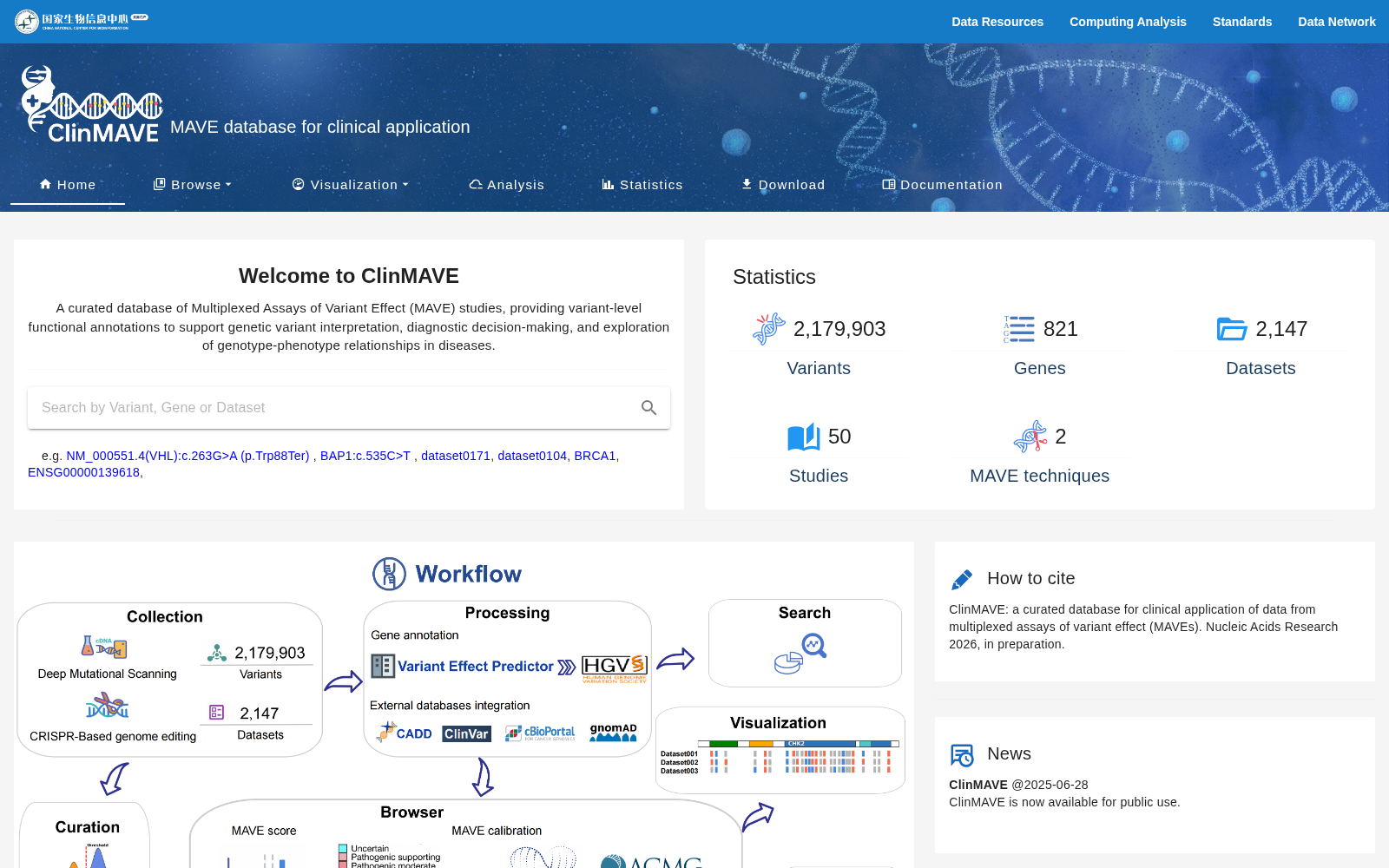1389x868 pixels.
Task: Click the DNA Variants statistics icon
Action: (x=768, y=329)
